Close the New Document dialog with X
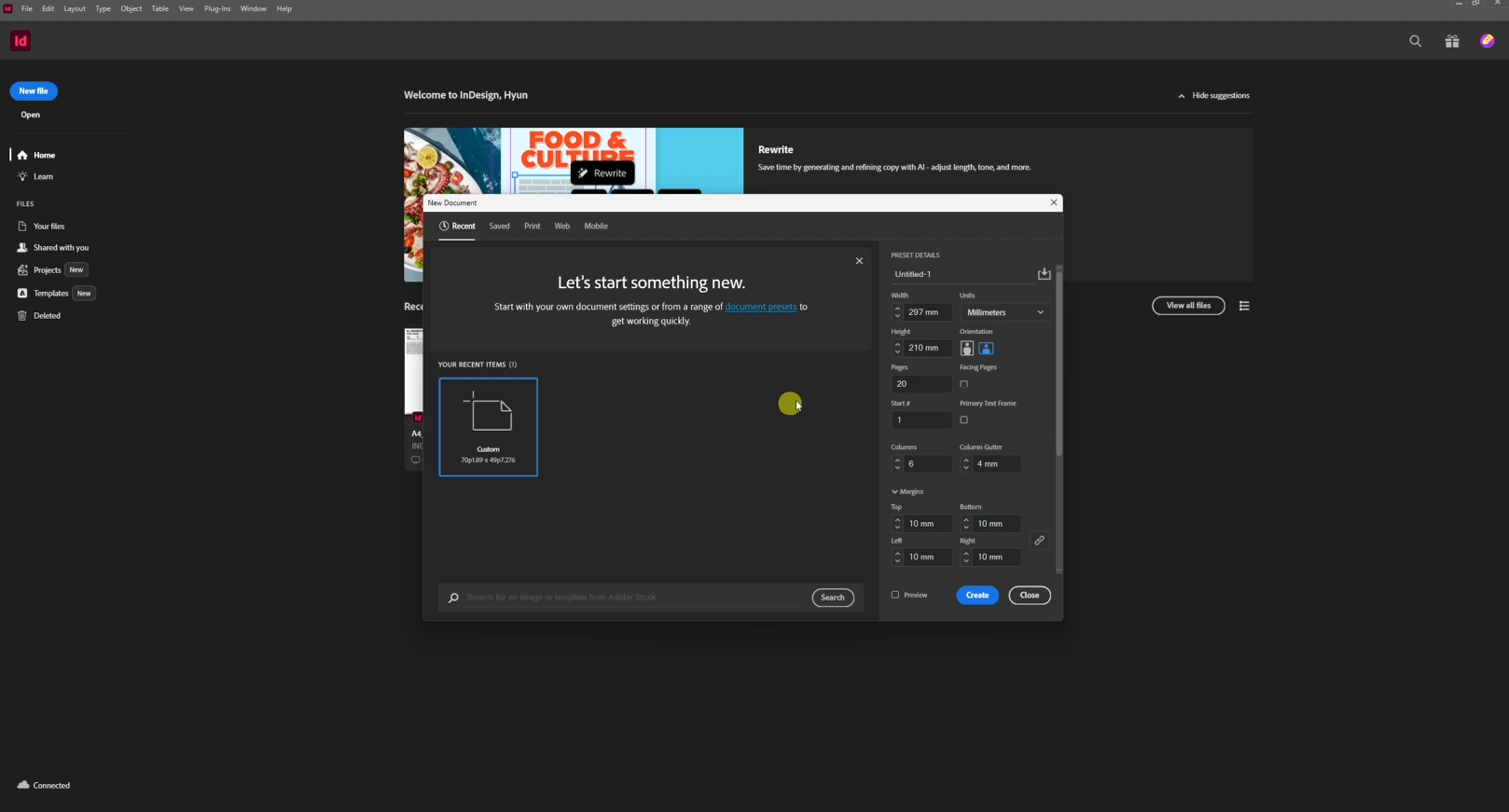Viewport: 1509px width, 812px height. [x=1054, y=203]
